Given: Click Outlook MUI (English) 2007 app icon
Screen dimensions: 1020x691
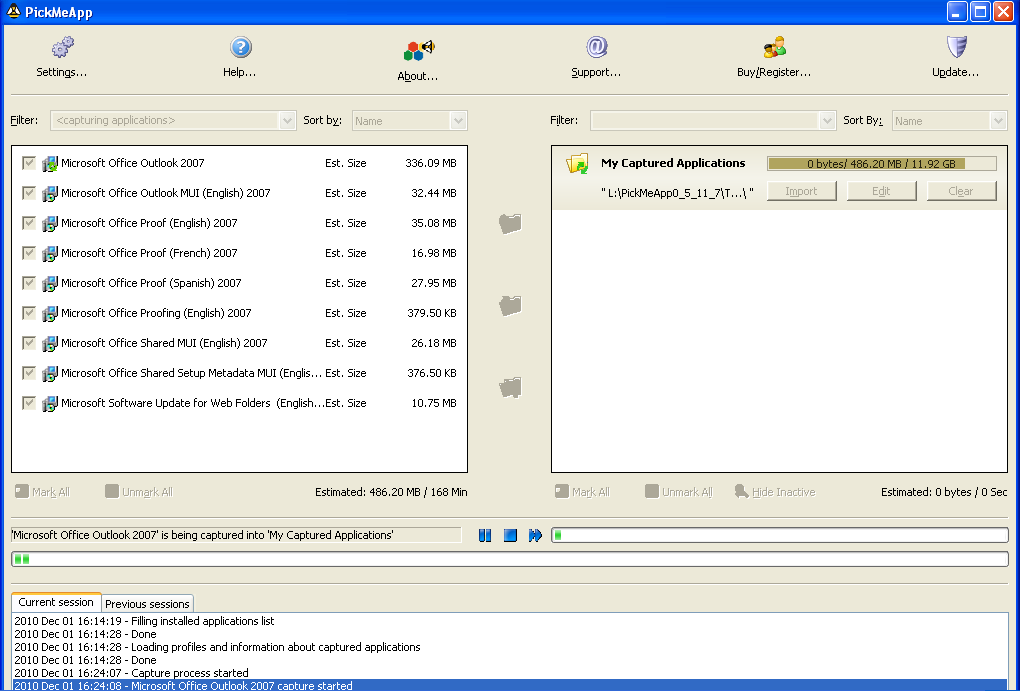Looking at the screenshot, I should [x=50, y=194].
